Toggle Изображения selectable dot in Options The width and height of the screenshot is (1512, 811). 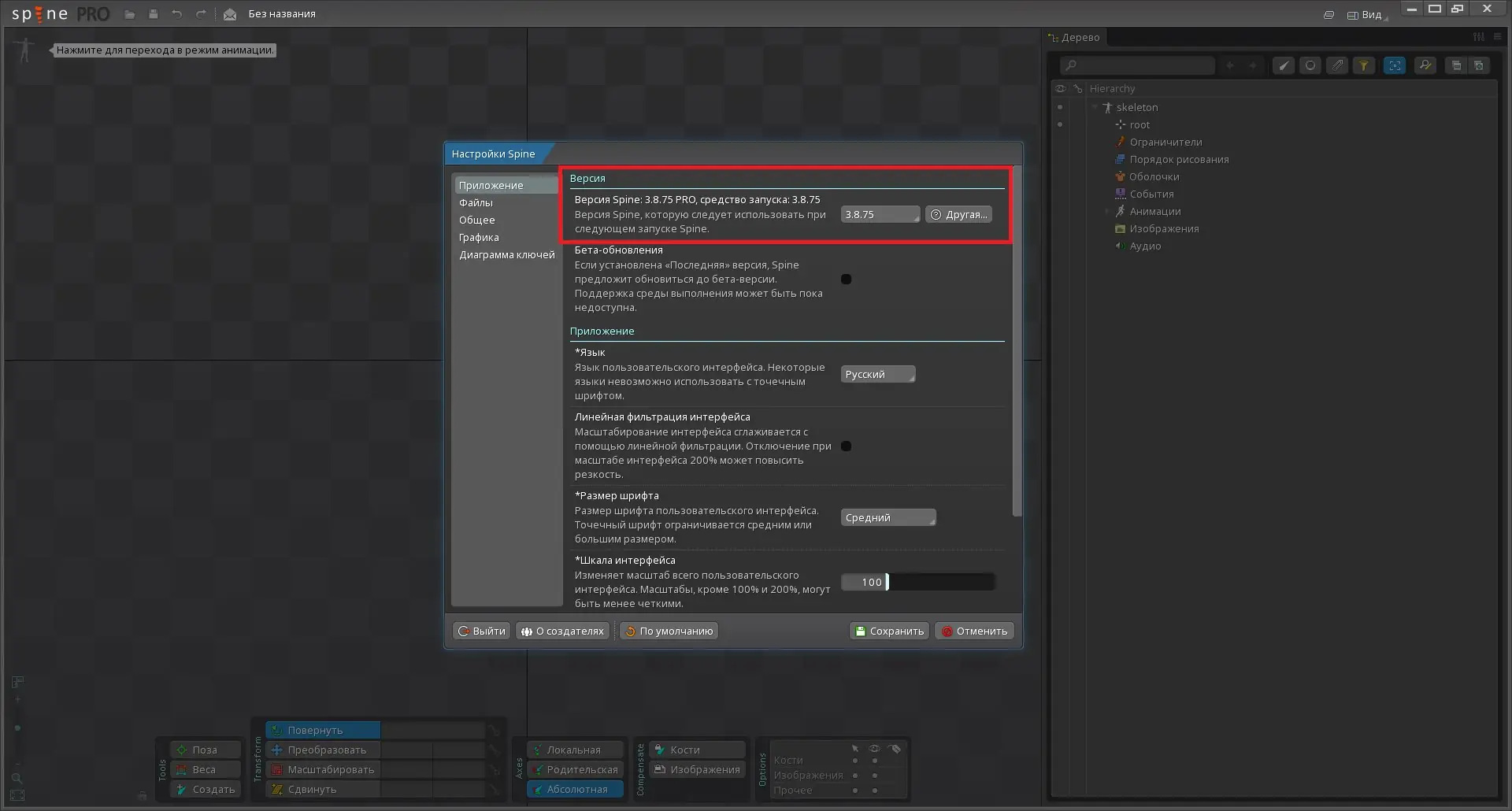[855, 776]
